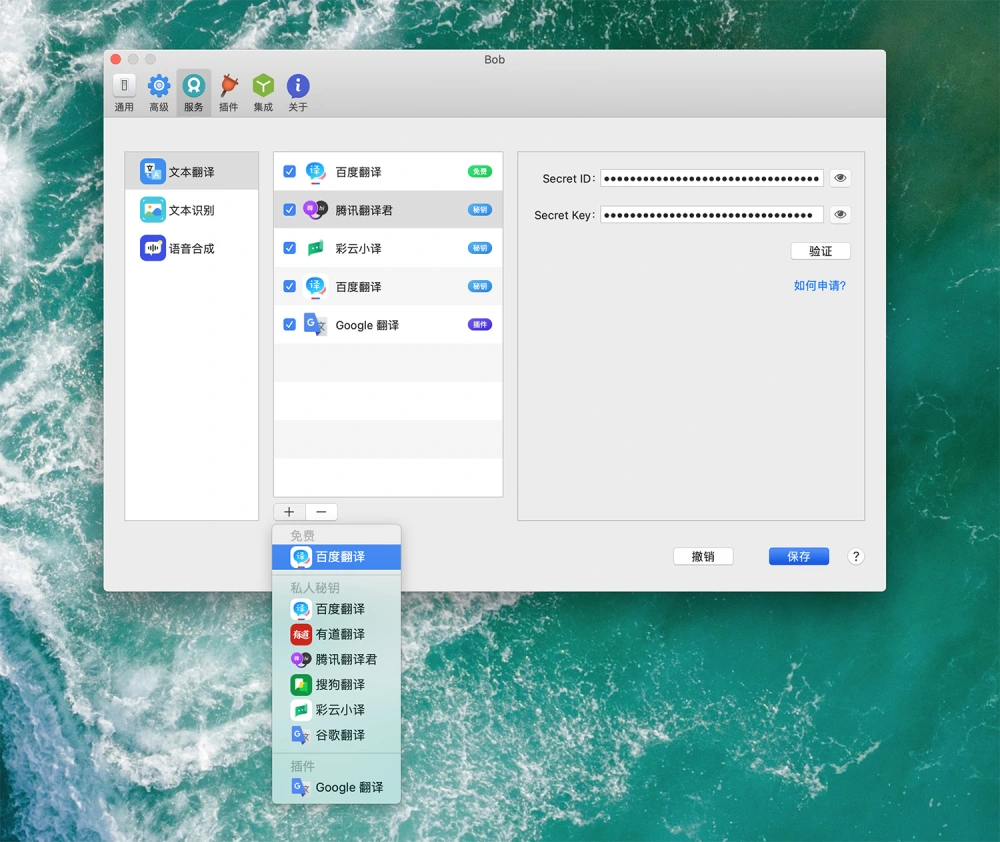The height and width of the screenshot is (842, 1000).
Task: Focus the Secret Key input field
Action: [712, 214]
